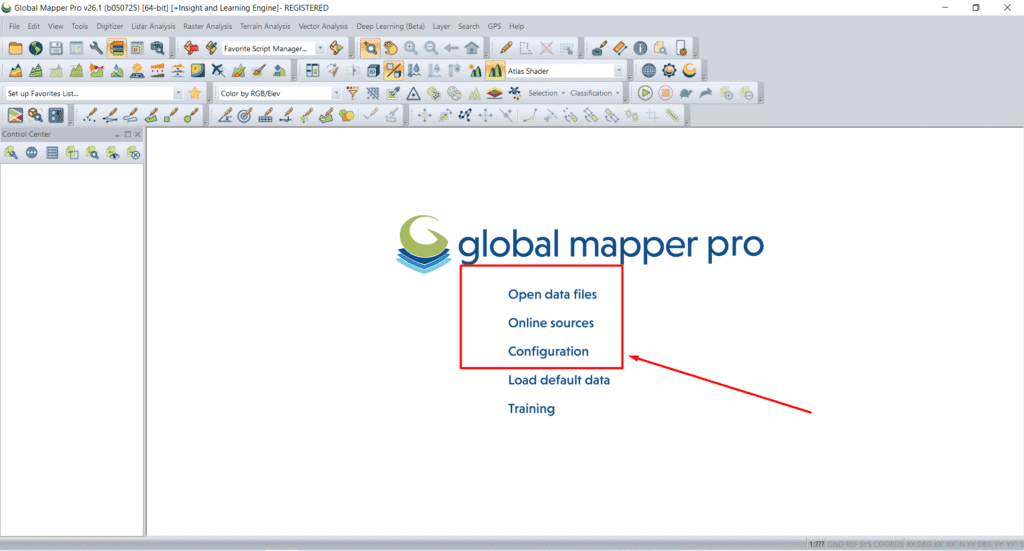The image size is (1024, 551).
Task: Select the Digitizer pencil tool
Action: (505, 48)
